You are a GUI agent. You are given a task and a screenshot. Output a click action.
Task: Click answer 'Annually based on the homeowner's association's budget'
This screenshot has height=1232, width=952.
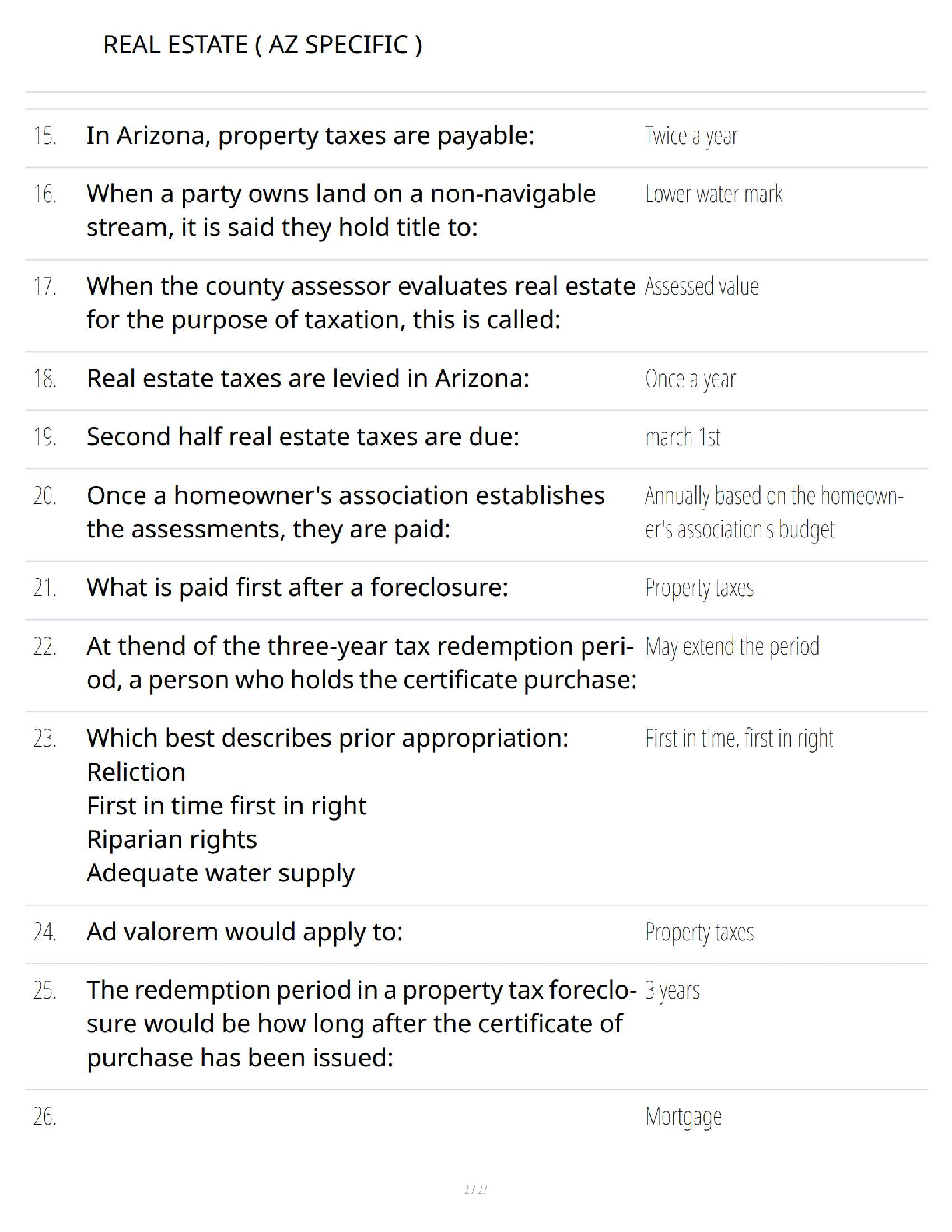point(774,513)
